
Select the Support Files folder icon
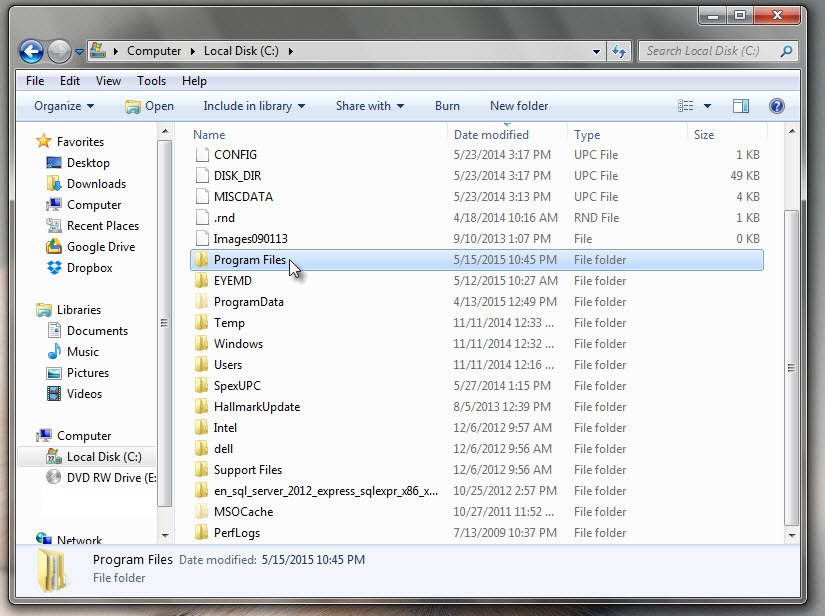(202, 470)
